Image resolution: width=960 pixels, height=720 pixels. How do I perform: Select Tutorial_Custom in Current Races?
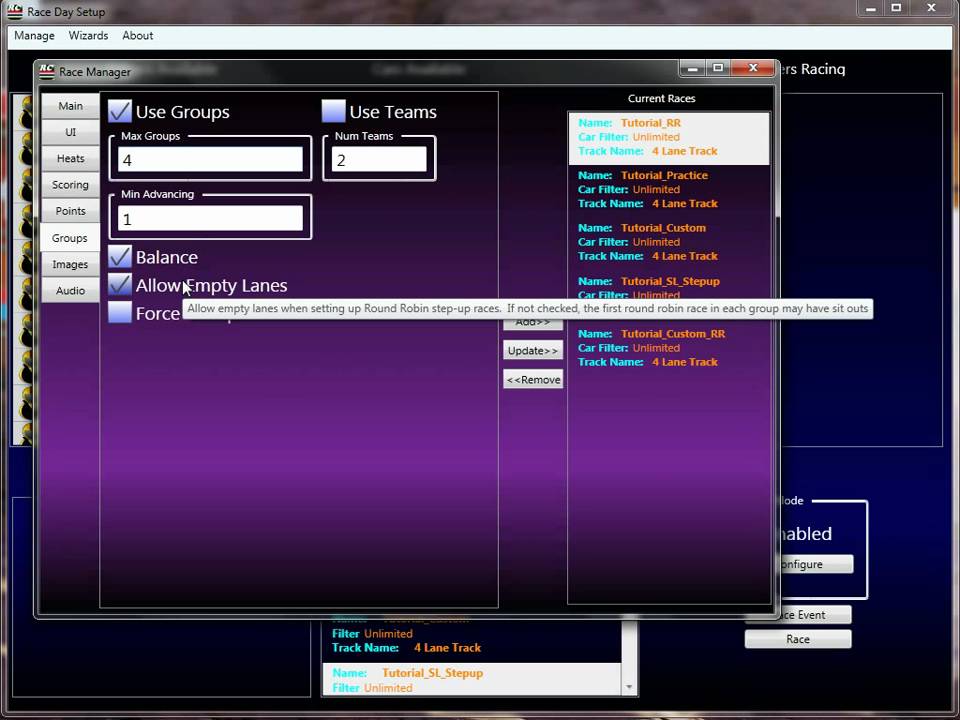point(669,242)
